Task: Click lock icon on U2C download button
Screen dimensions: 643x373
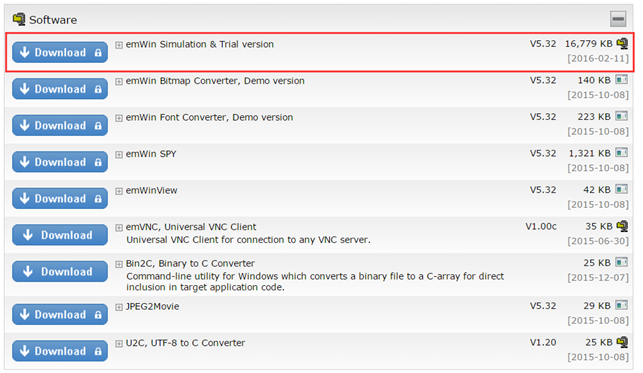Action: tap(98, 351)
